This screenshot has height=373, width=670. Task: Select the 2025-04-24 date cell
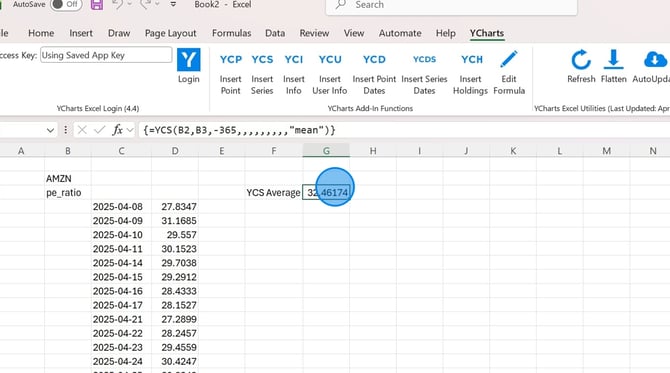tap(121, 361)
